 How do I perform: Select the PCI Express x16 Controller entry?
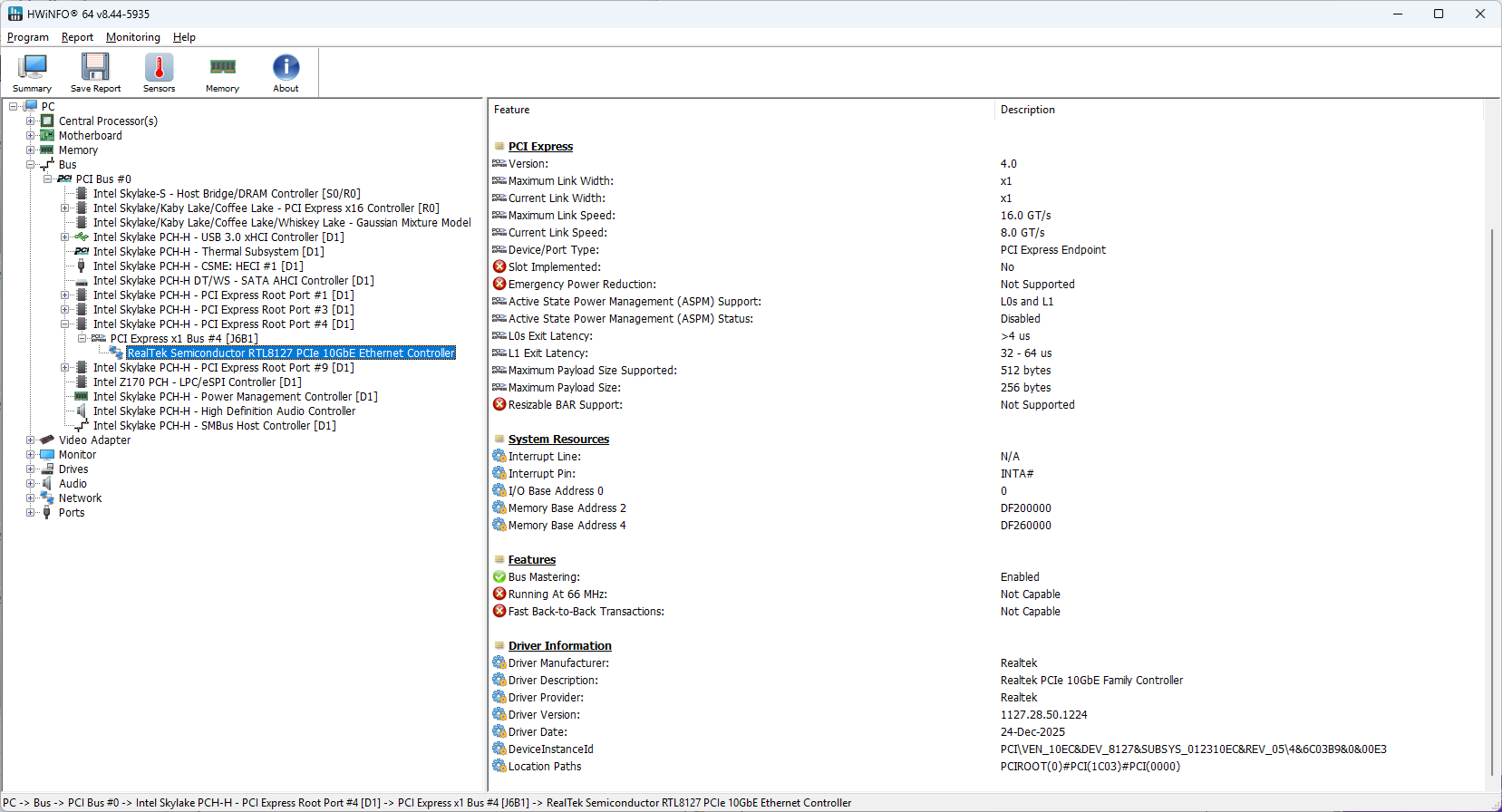tap(266, 208)
